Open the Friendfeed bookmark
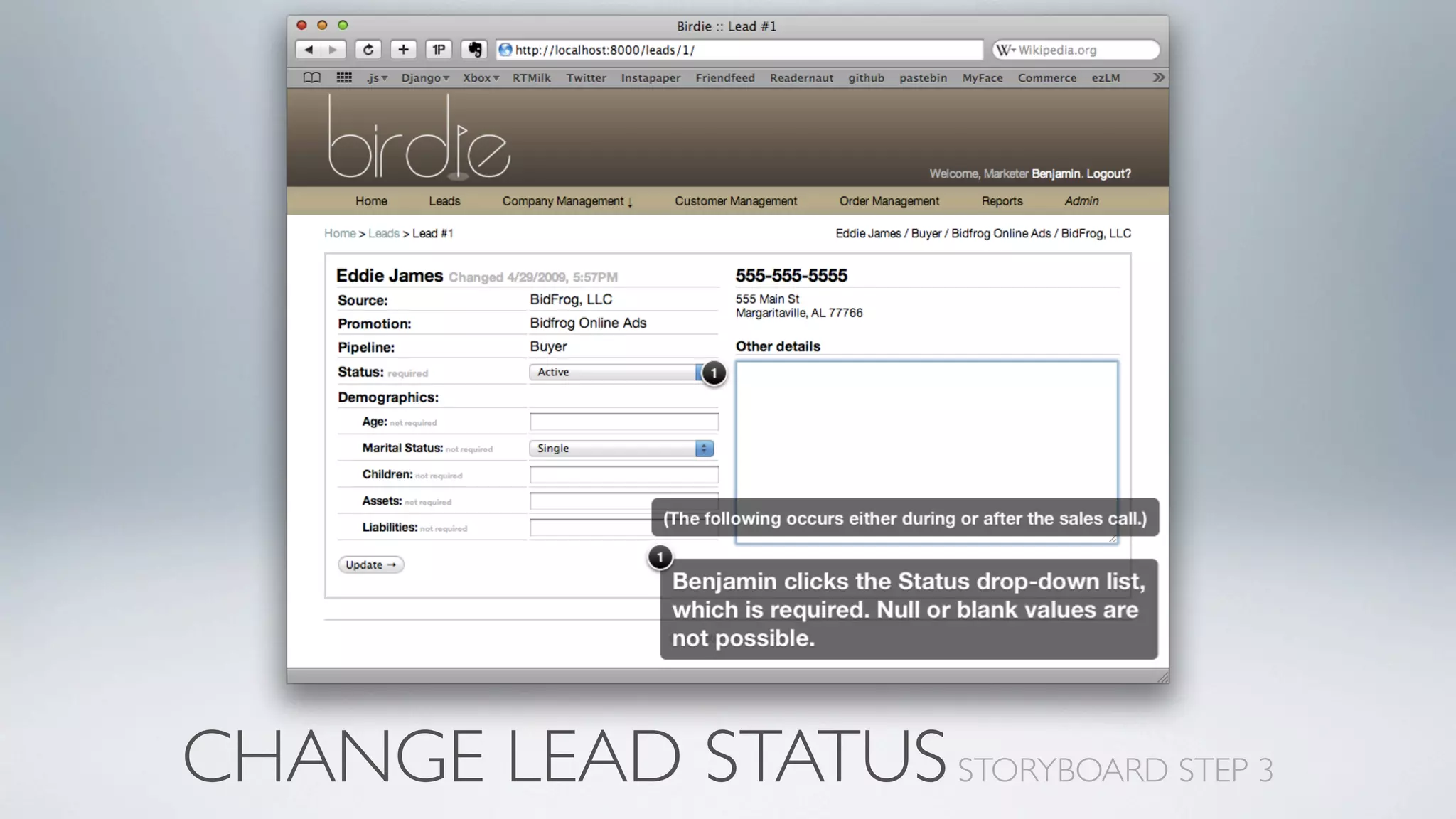The width and height of the screenshot is (1456, 819). click(725, 78)
